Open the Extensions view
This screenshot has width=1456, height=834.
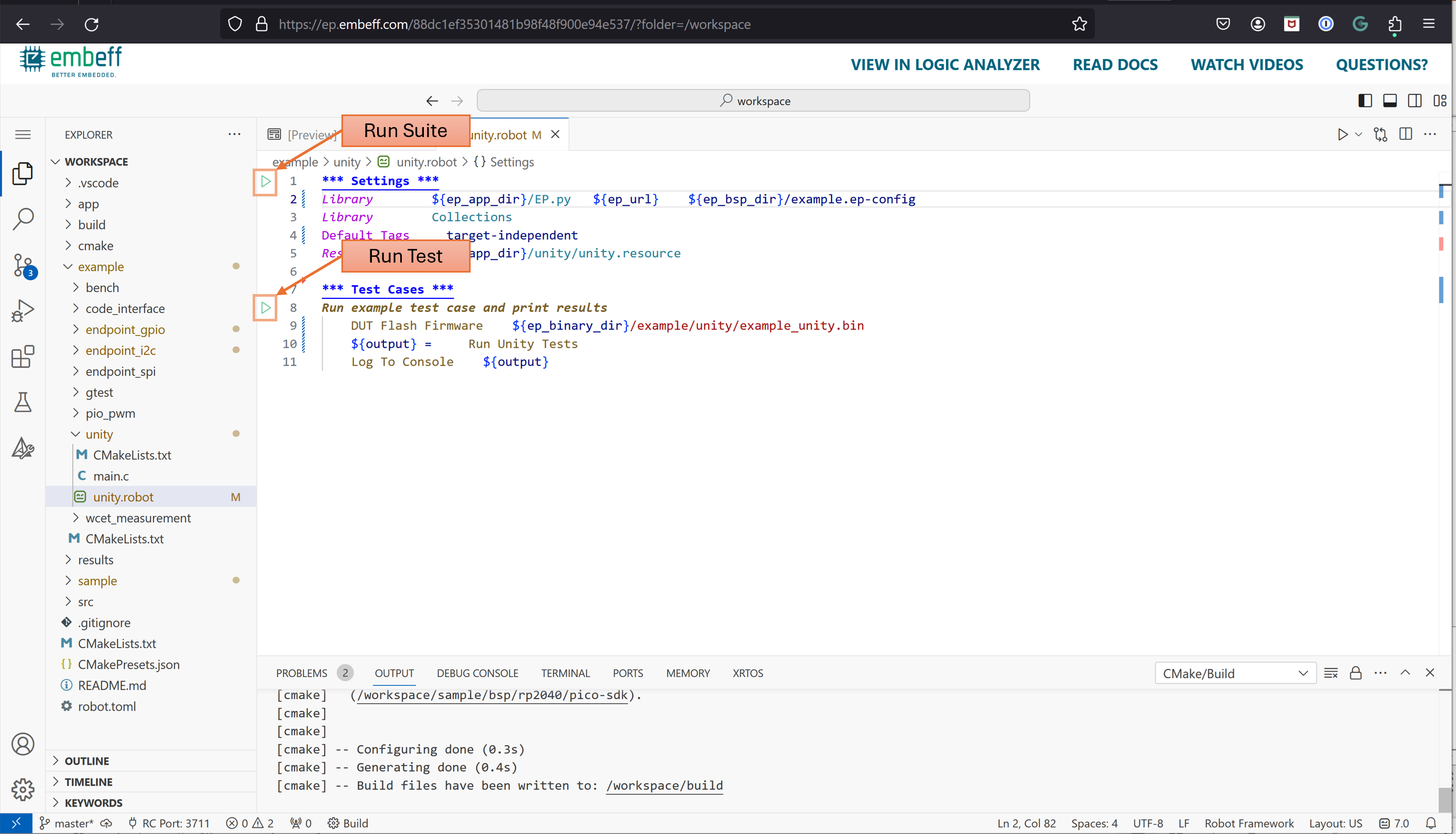coord(23,356)
